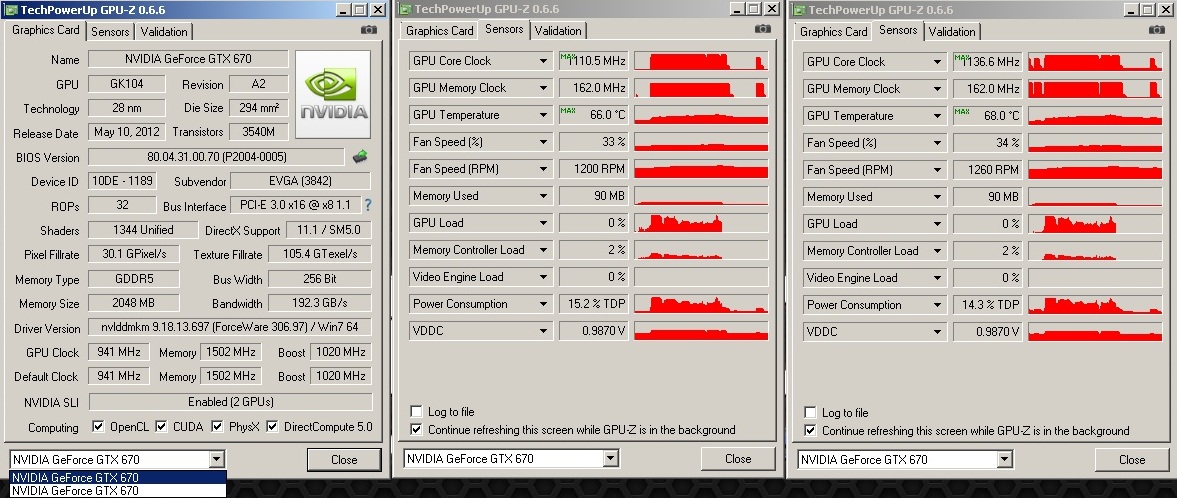Switch to Validation tab in left window
The height and width of the screenshot is (498, 1177).
click(164, 32)
